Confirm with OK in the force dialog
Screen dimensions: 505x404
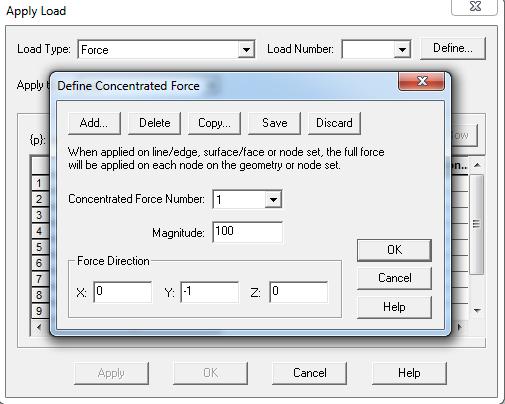point(394,250)
